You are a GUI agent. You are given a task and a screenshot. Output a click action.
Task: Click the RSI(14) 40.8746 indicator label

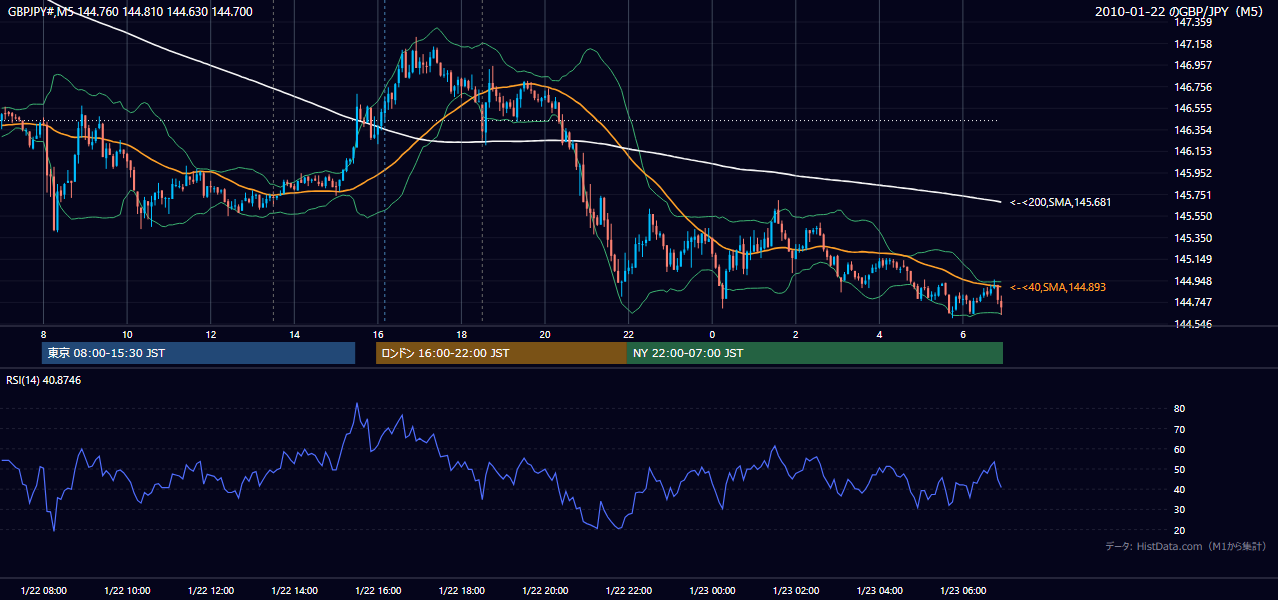click(43, 380)
